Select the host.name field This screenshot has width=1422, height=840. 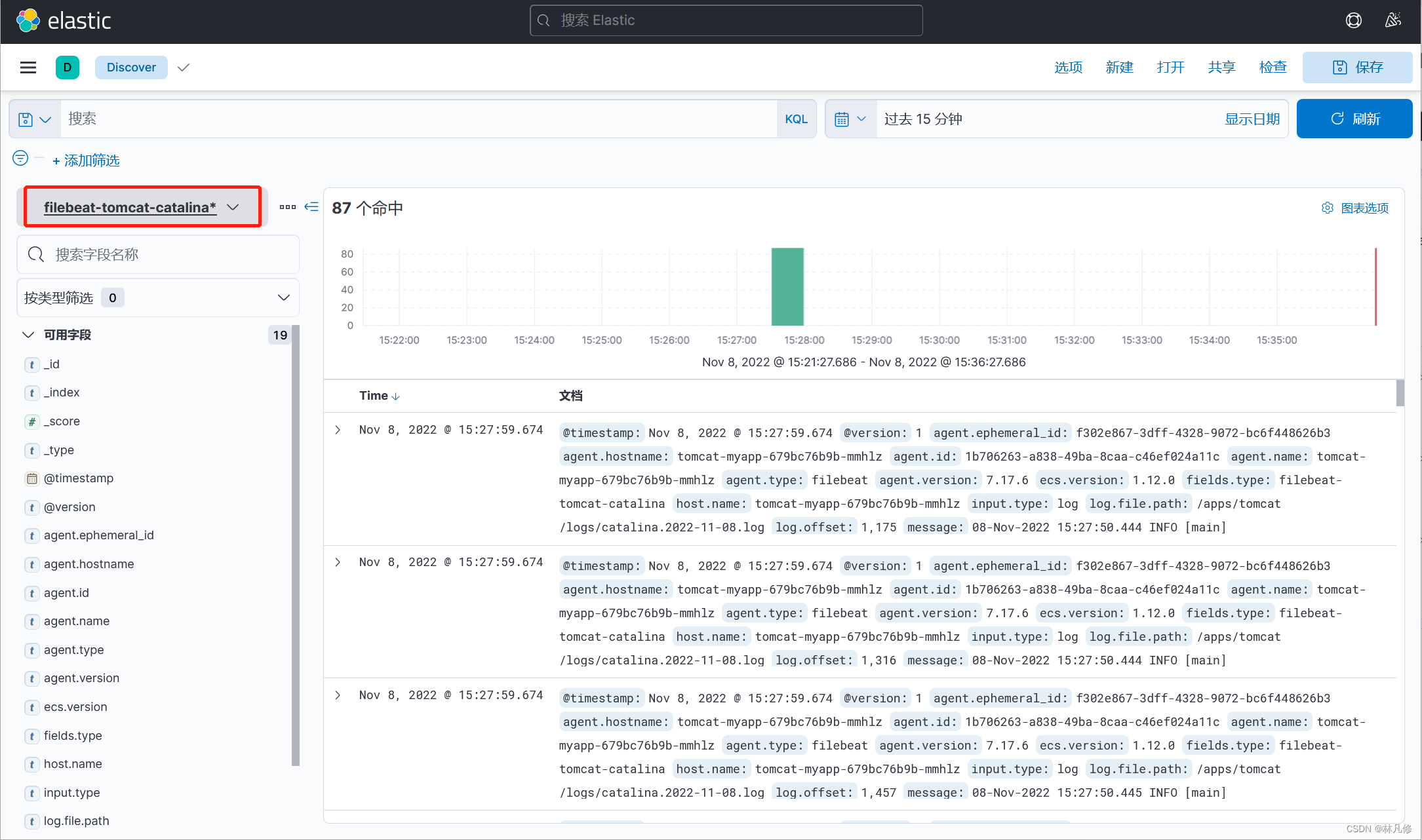pos(73,764)
